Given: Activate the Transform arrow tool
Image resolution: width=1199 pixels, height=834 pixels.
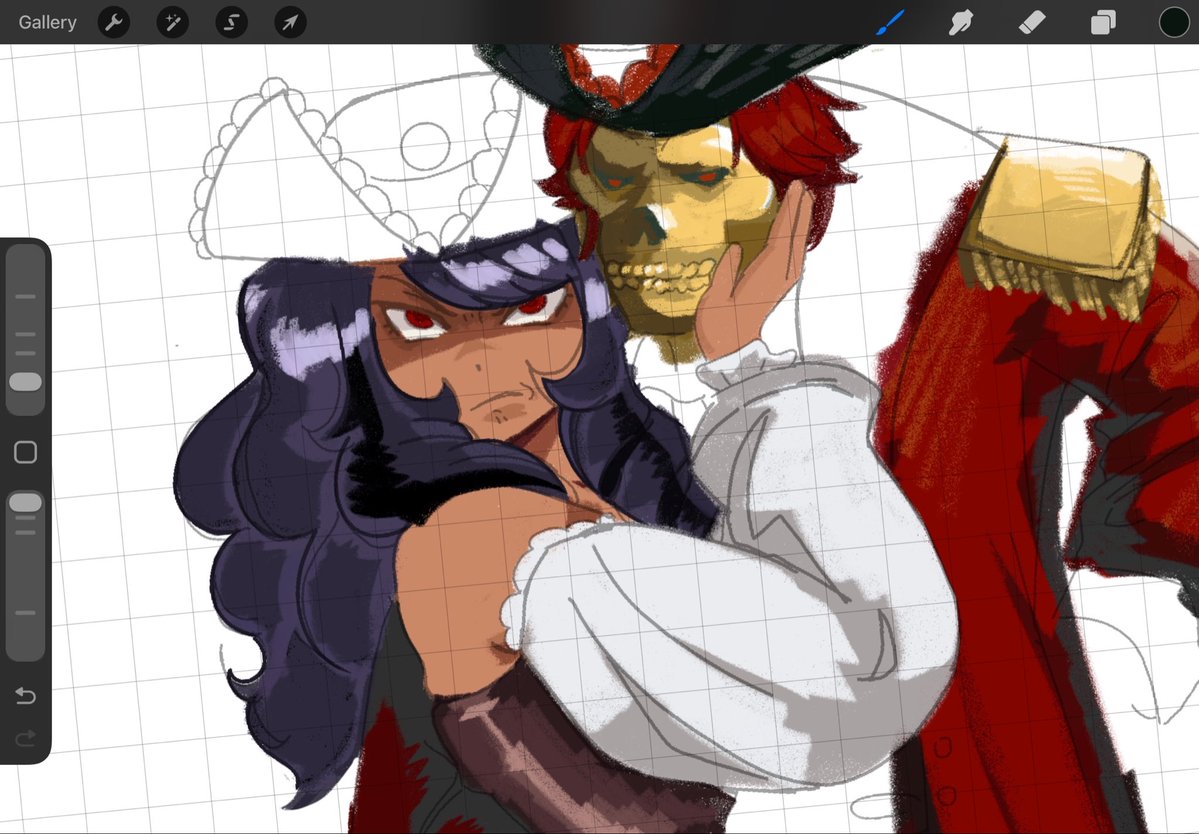Looking at the screenshot, I should click(291, 22).
